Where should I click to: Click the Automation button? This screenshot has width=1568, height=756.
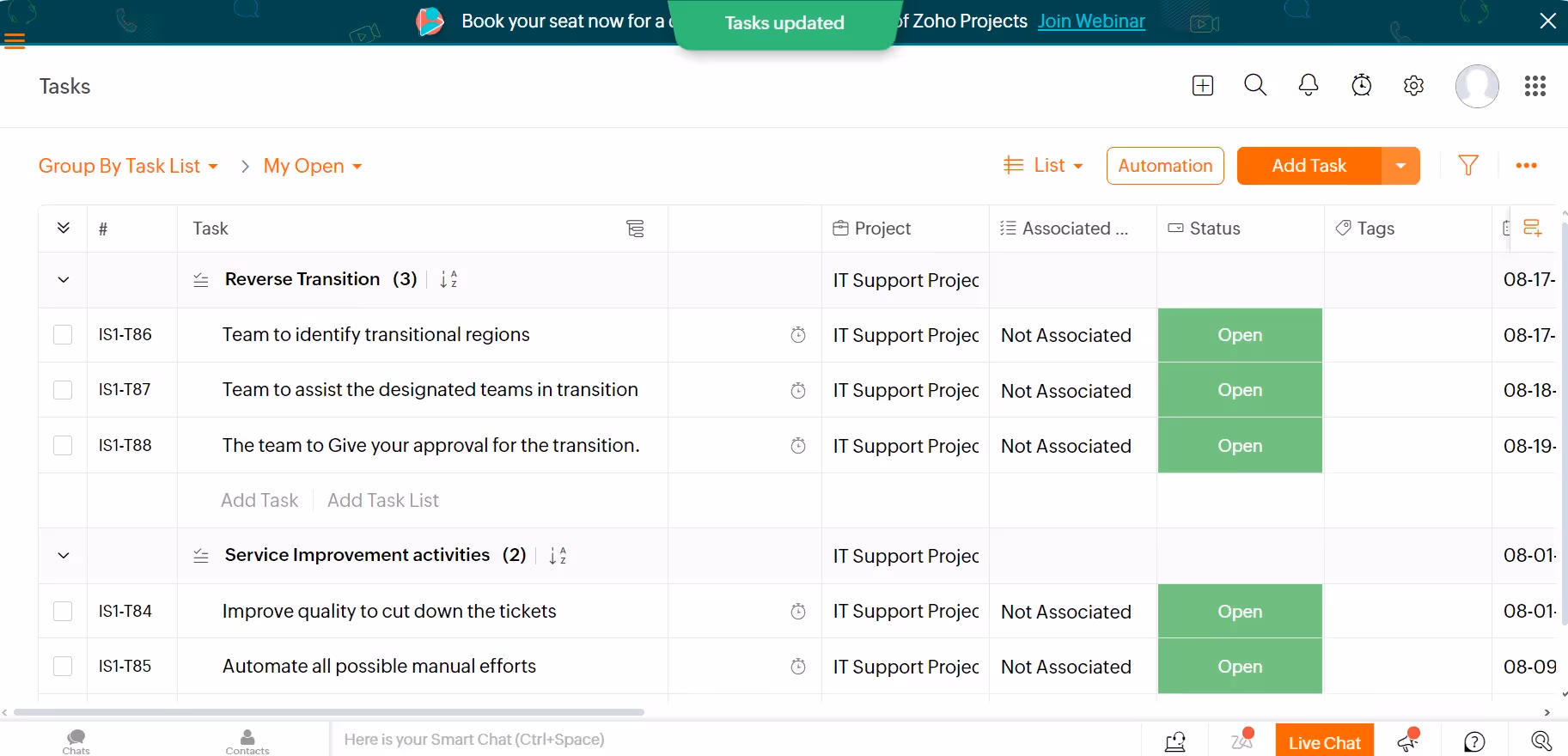click(x=1165, y=166)
